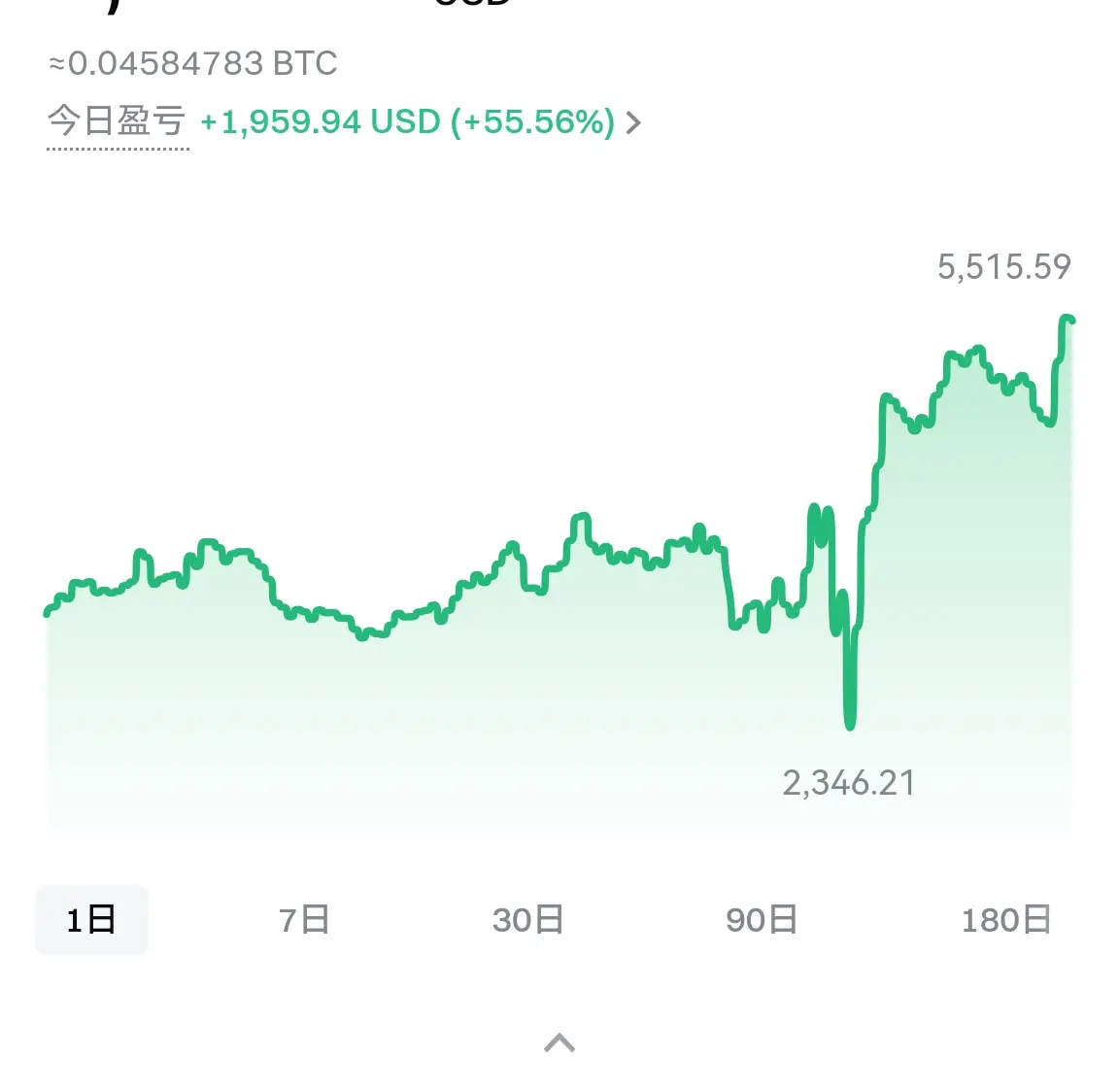1119x1092 pixels.
Task: Select the chart's final peak at right end
Action: click(x=1067, y=319)
